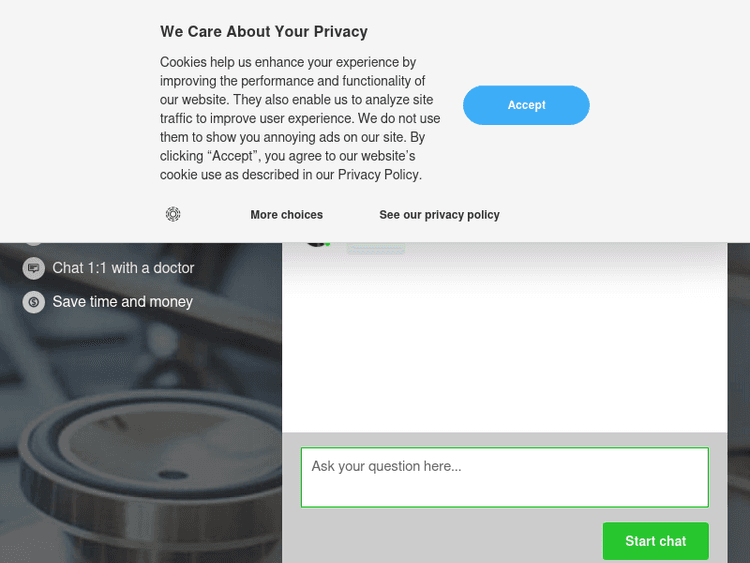
Task: Click the partially hidden chat message bubble
Action: [376, 247]
